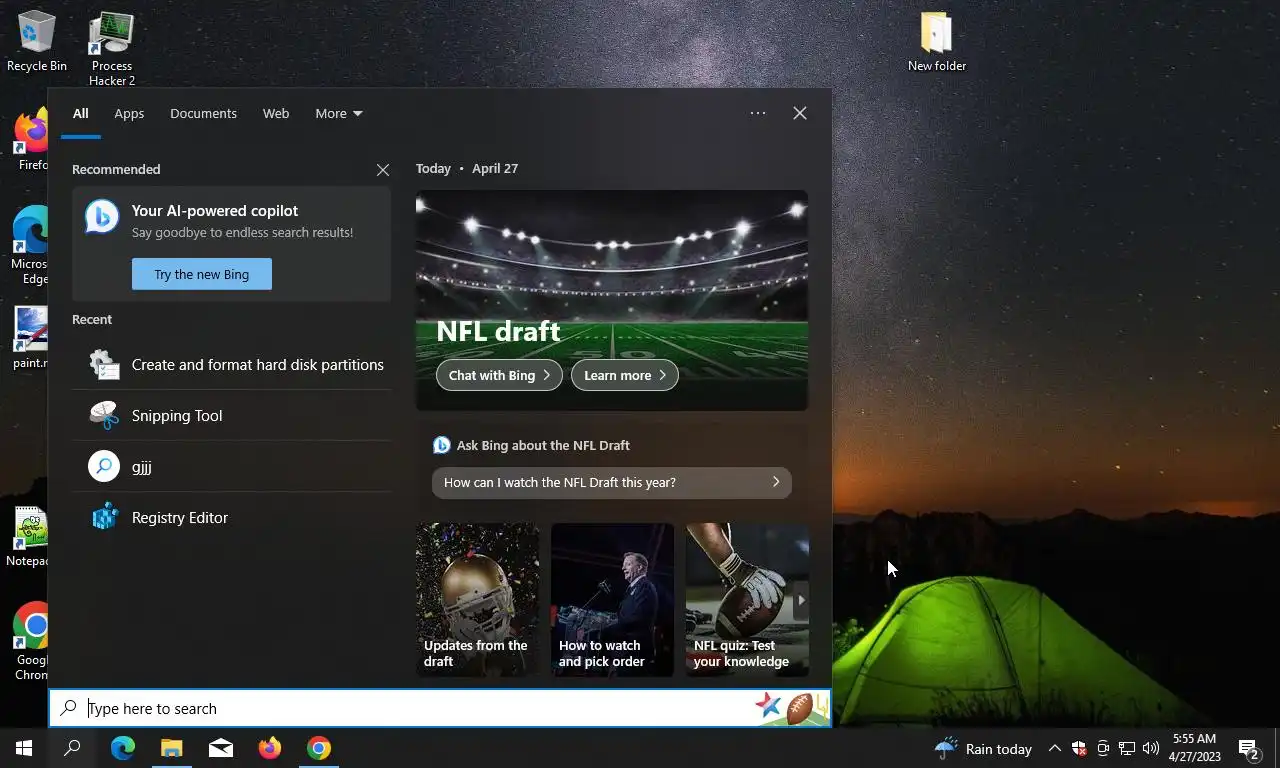The height and width of the screenshot is (768, 1280).
Task: Select the recent search 'gjjj'
Action: pyautogui.click(x=232, y=467)
